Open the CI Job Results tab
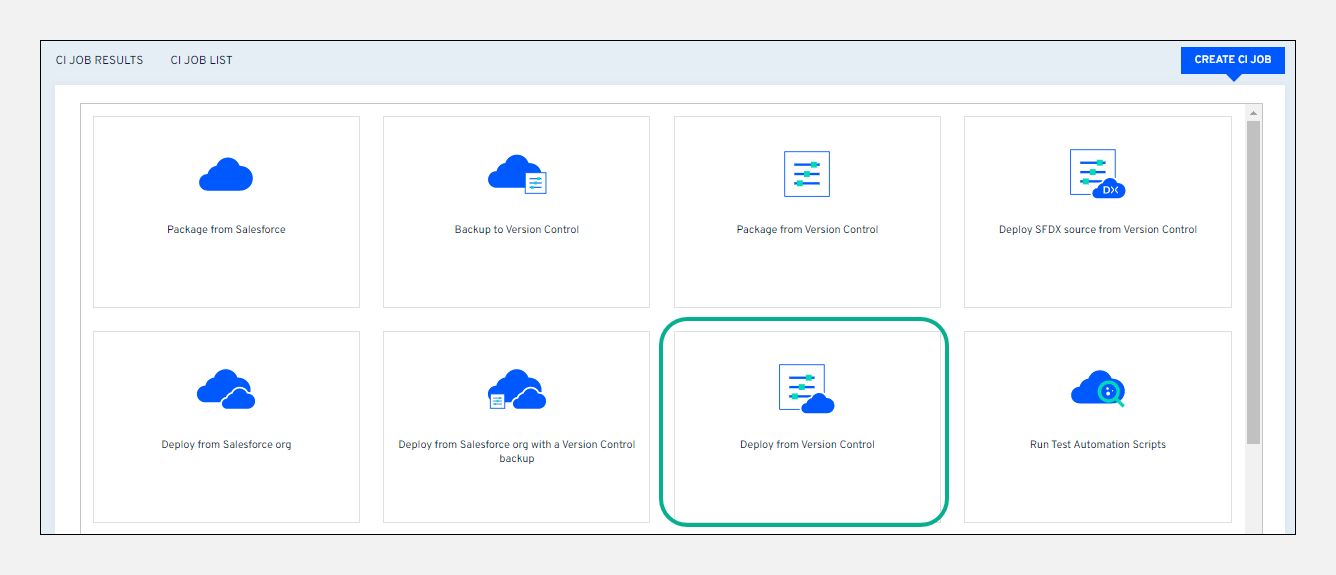 coord(99,60)
